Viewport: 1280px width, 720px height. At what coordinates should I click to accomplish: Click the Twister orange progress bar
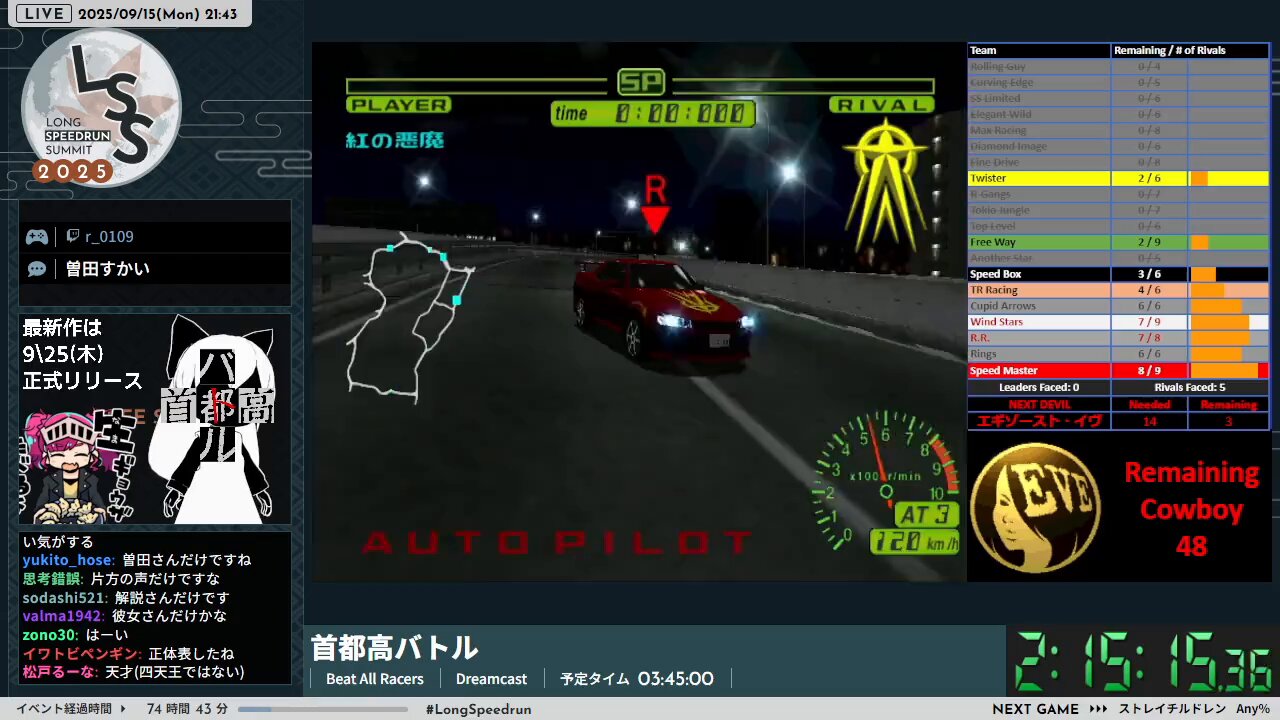pyautogui.click(x=1199, y=178)
